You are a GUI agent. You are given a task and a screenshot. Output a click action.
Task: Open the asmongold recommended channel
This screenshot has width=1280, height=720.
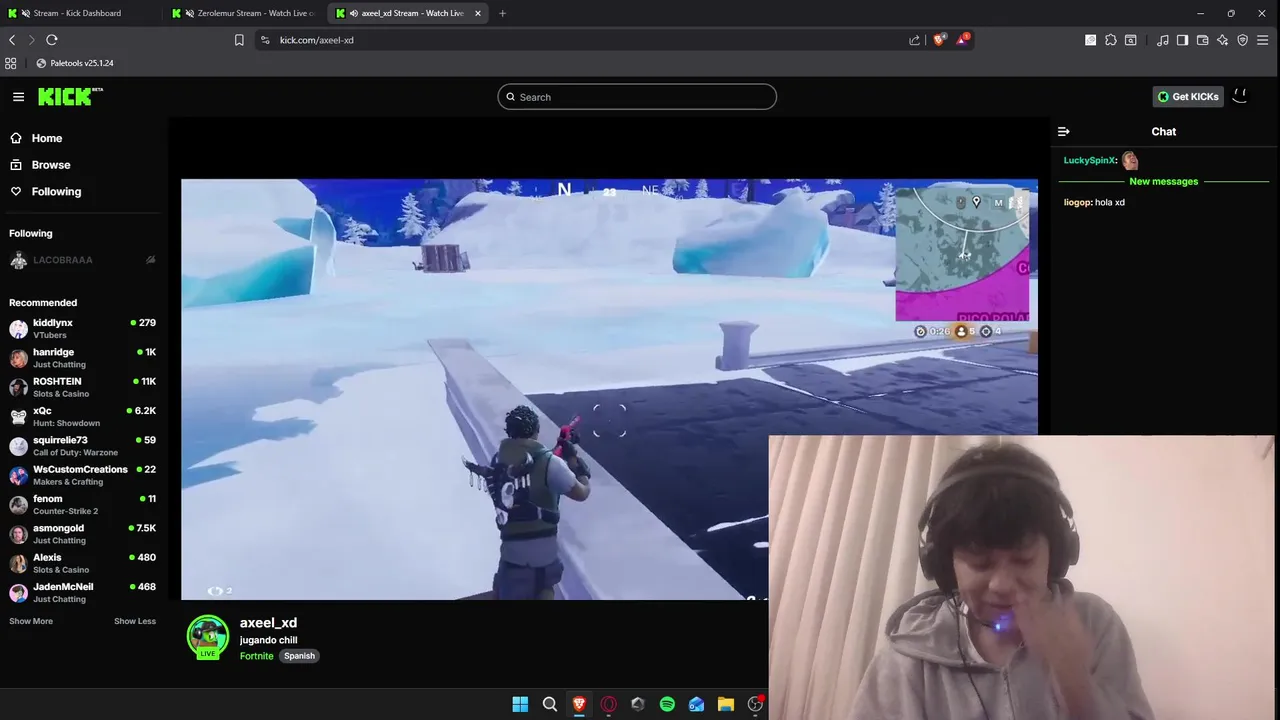click(83, 534)
